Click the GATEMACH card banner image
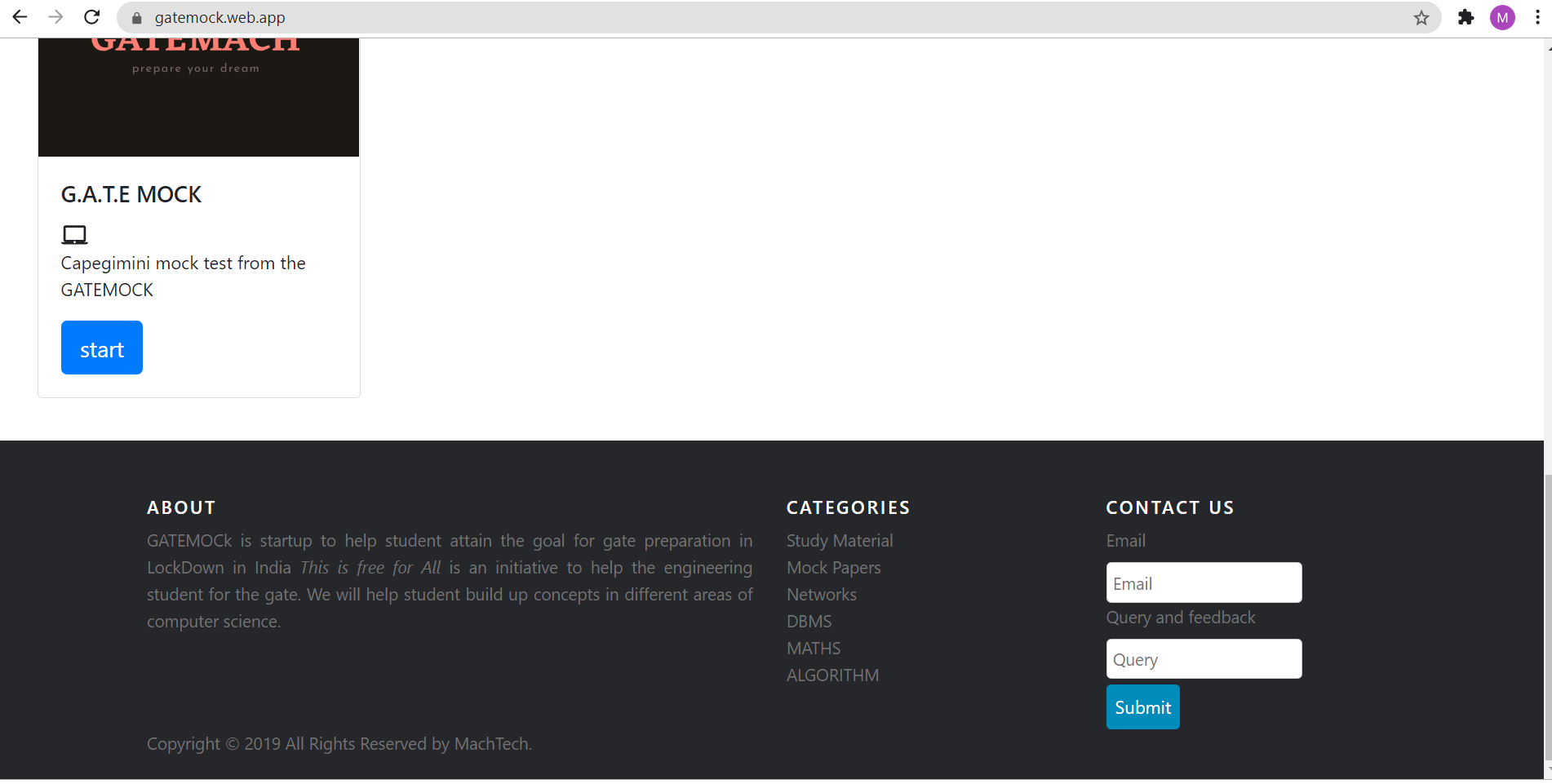This screenshot has height=784, width=1552. coord(198,96)
